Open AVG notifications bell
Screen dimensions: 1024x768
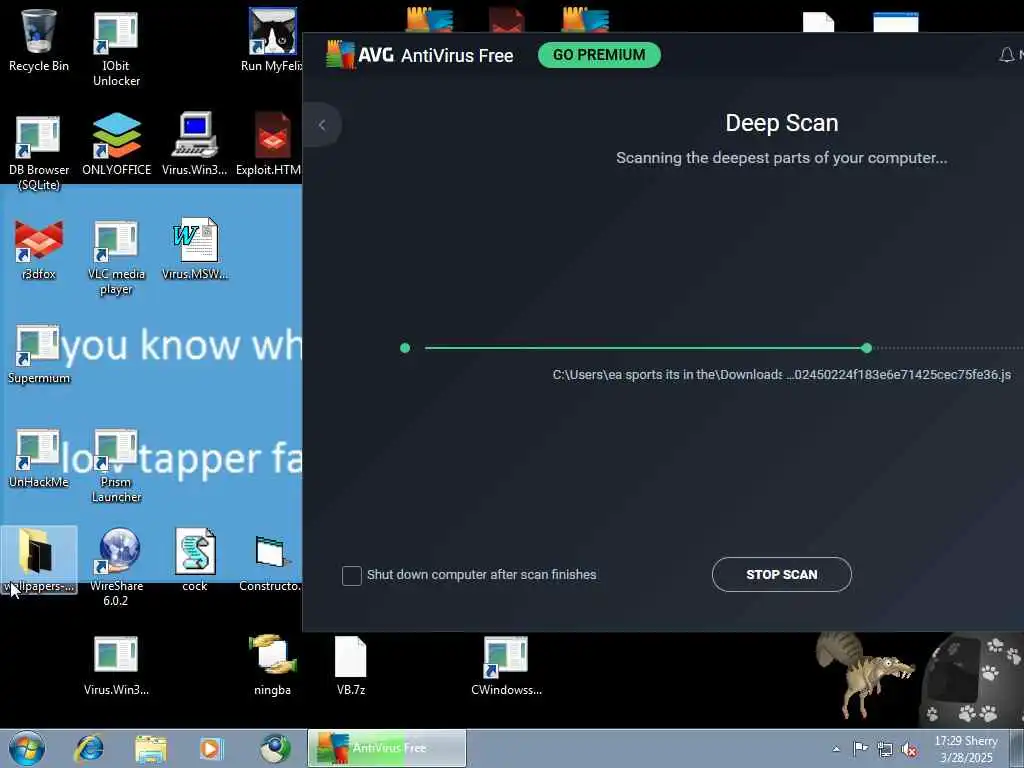(1006, 55)
